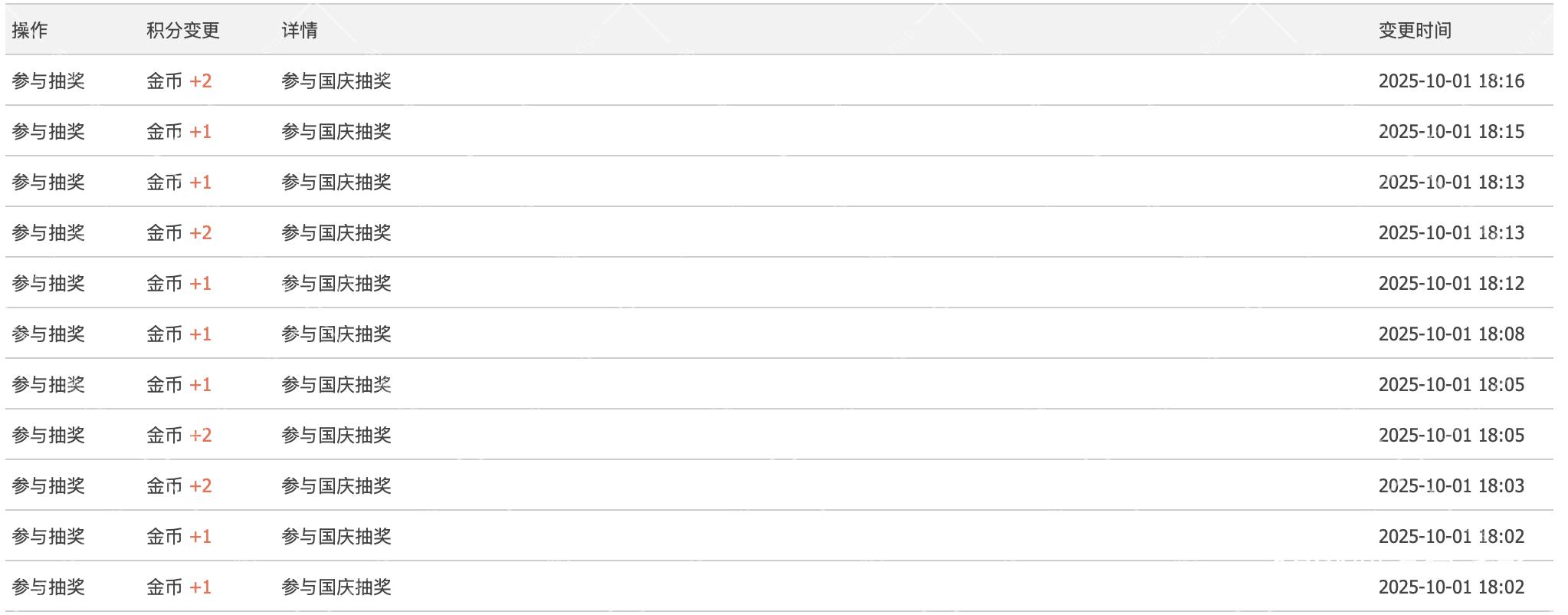The width and height of the screenshot is (1568, 615).
Task: Click 金币 +1 in the 18:05 row
Action: [x=179, y=384]
